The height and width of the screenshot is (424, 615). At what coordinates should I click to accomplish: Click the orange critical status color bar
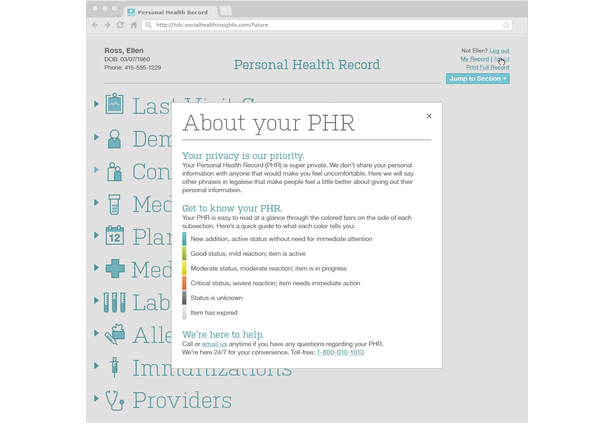[x=184, y=283]
